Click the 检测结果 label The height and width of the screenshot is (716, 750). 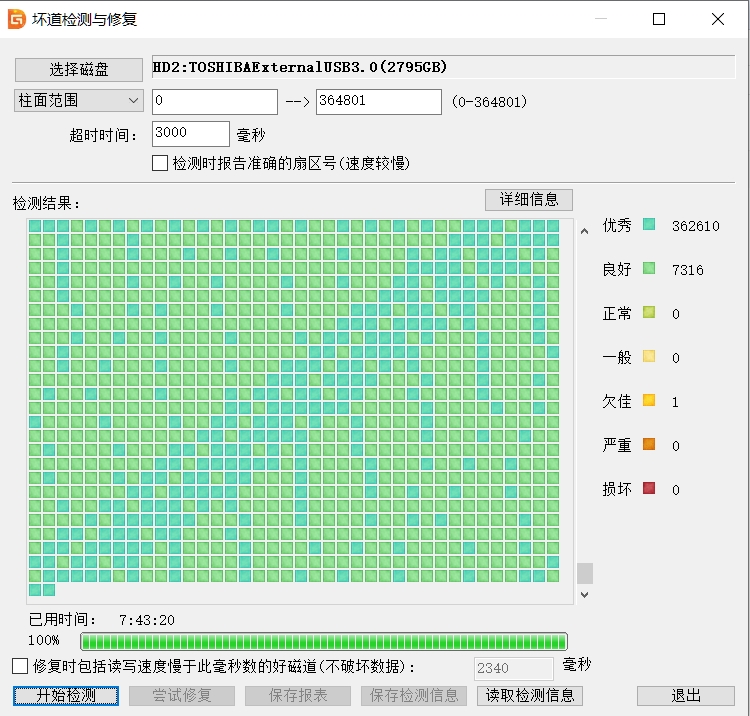pyautogui.click(x=46, y=203)
